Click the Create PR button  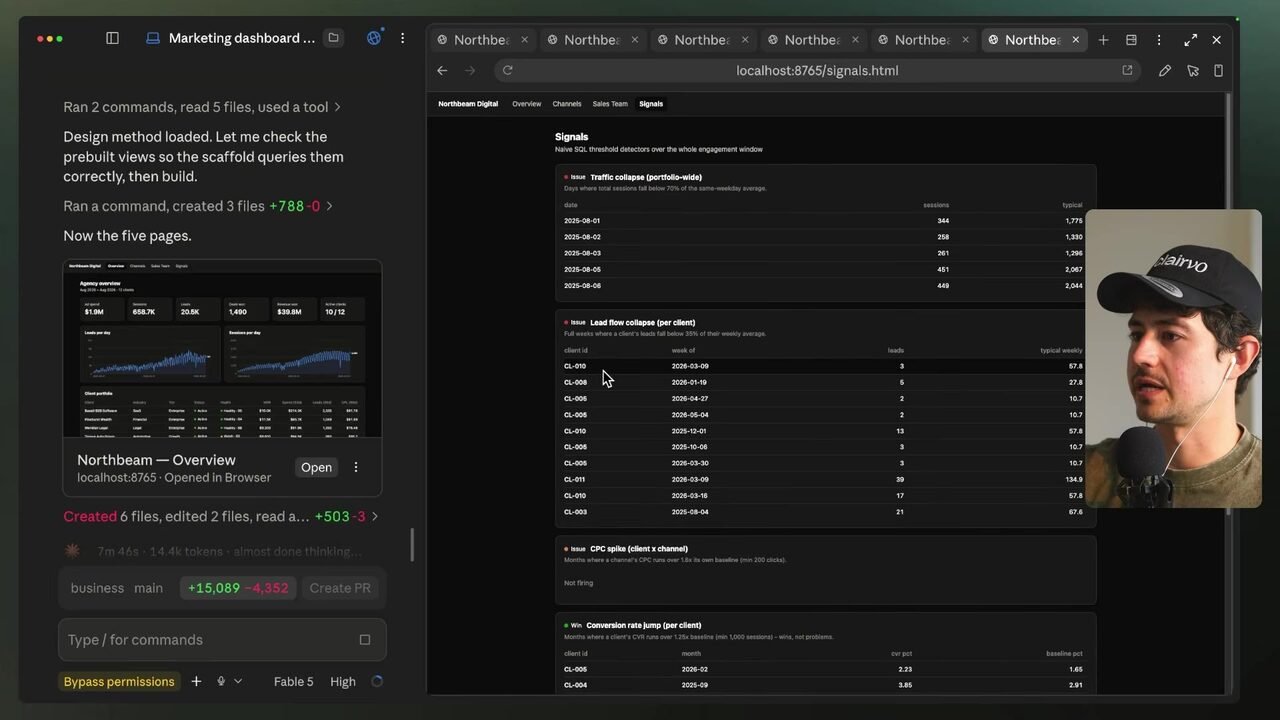coord(340,588)
